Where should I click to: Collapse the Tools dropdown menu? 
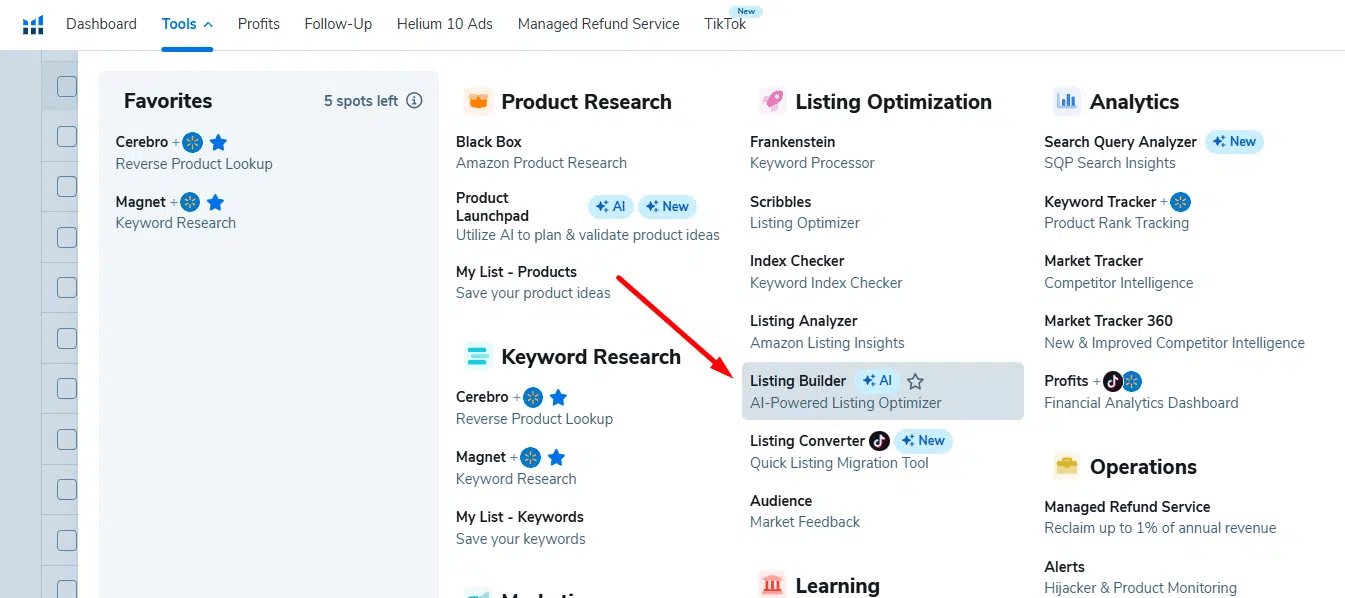(187, 24)
